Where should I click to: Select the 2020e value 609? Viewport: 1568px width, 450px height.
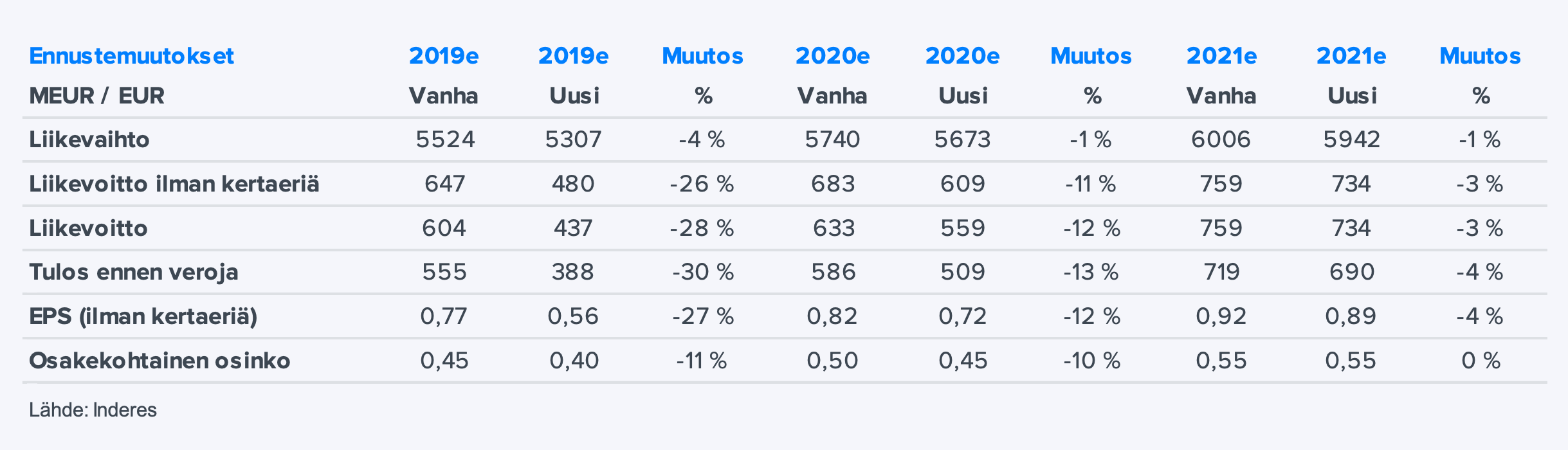pyautogui.click(x=962, y=184)
